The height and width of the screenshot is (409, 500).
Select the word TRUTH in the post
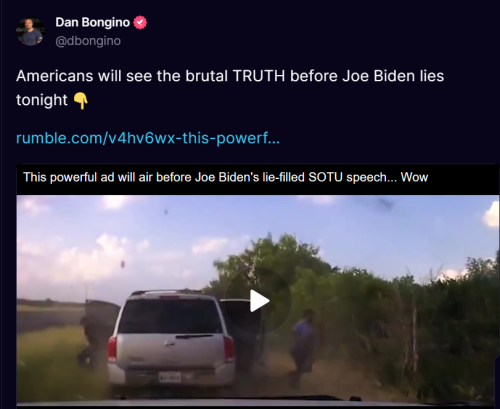[x=259, y=76]
